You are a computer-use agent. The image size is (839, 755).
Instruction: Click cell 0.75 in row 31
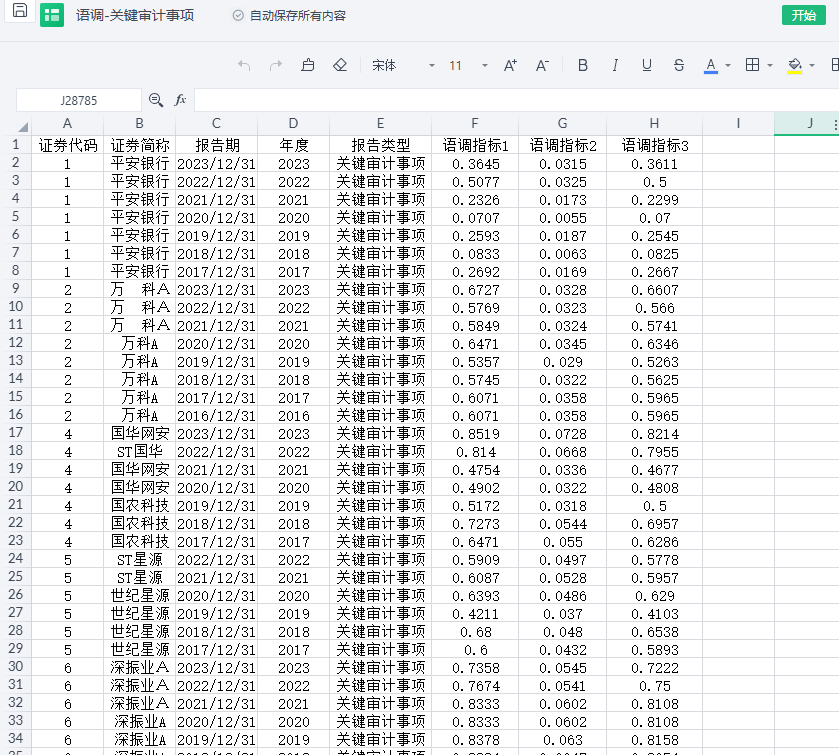coord(654,685)
